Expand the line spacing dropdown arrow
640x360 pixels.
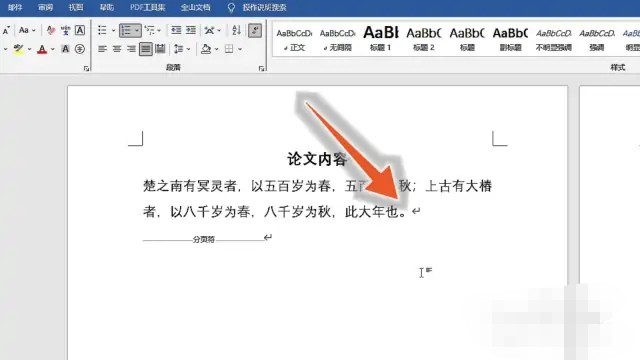click(x=189, y=49)
